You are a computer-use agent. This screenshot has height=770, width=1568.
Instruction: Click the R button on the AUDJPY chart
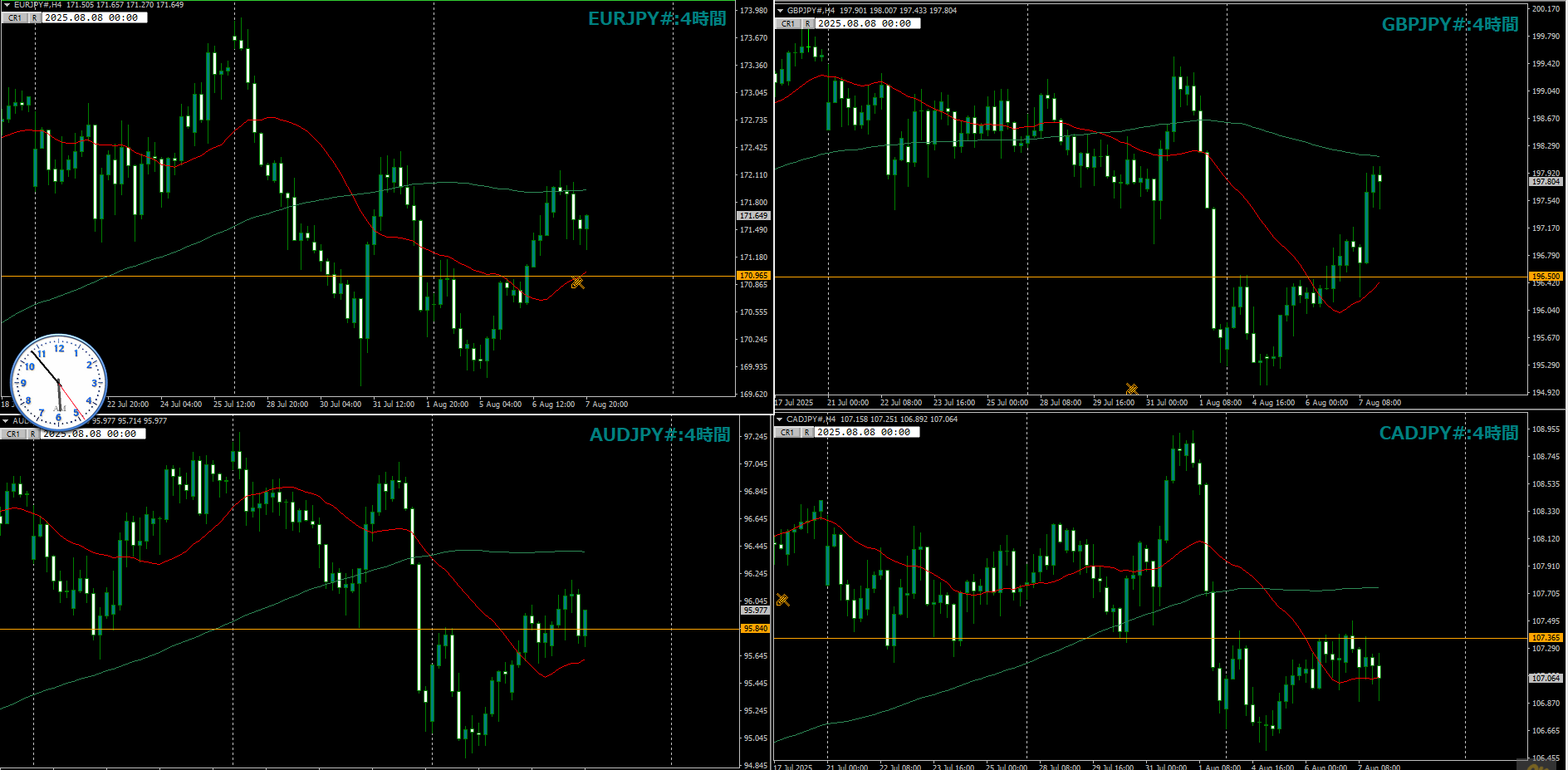pyautogui.click(x=32, y=434)
